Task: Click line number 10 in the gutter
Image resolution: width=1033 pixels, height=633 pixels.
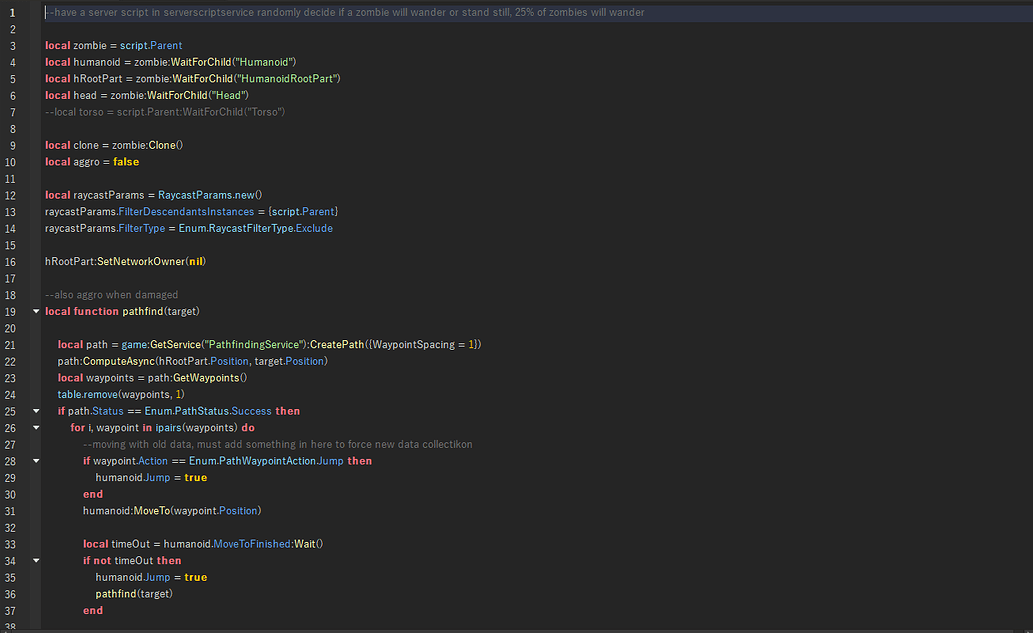Action: [x=11, y=162]
